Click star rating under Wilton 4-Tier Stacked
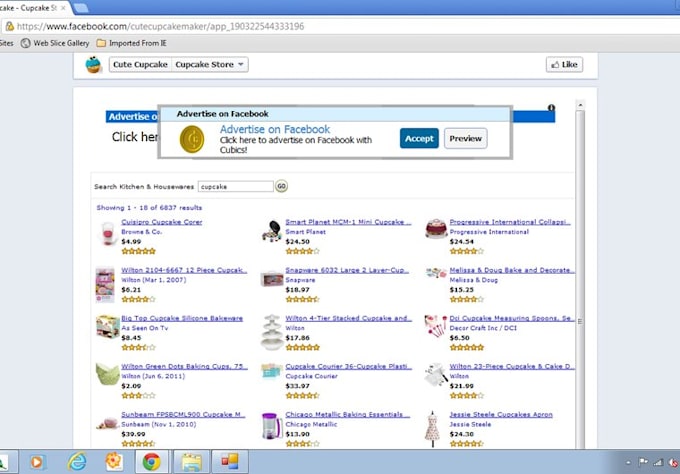Image resolution: width=680 pixels, height=474 pixels. point(303,347)
